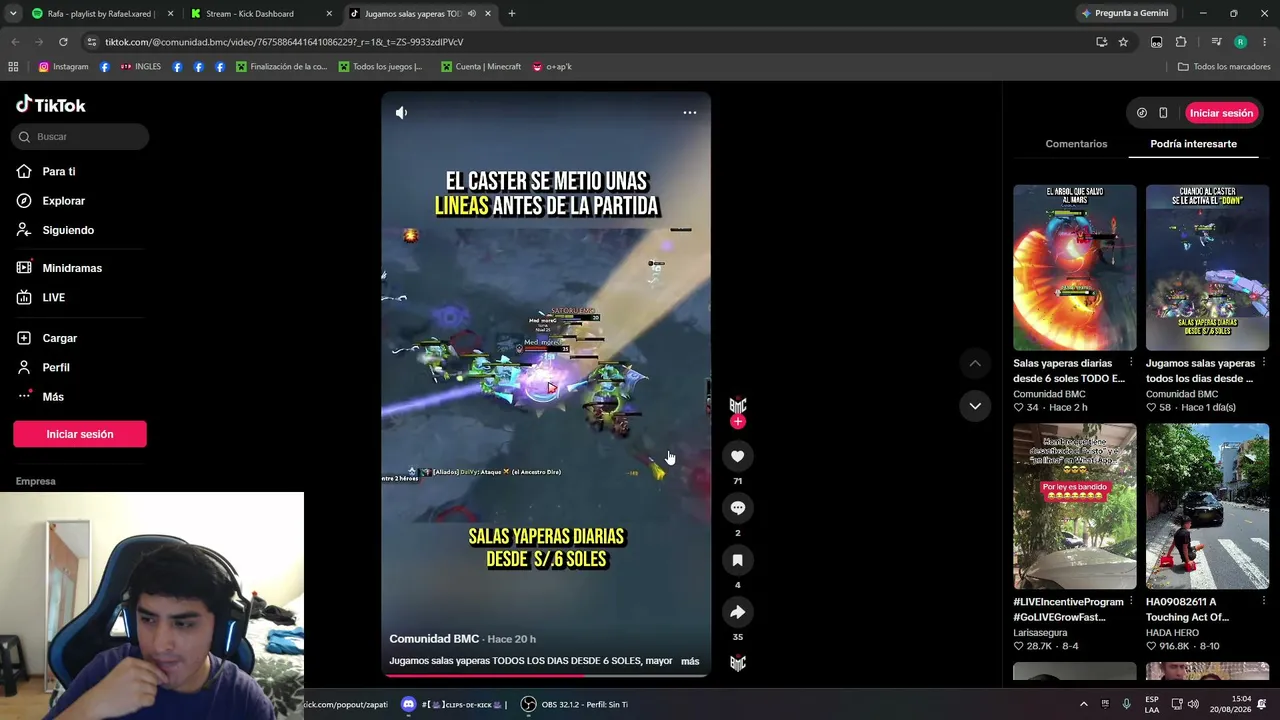The height and width of the screenshot is (720, 1280).
Task: Open the INGLES bookmark
Action: pyautogui.click(x=141, y=67)
